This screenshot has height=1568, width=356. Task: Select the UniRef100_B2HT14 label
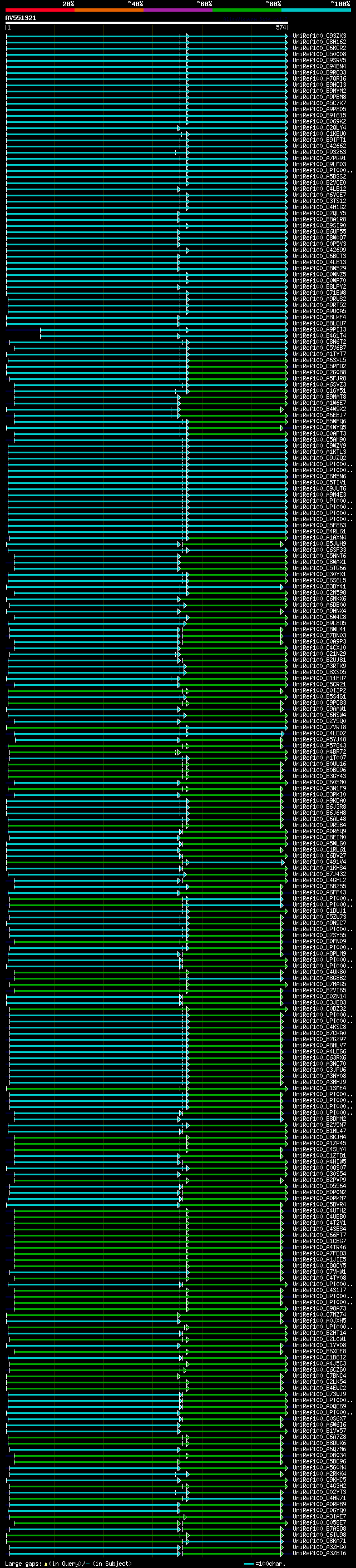[x=319, y=1333]
